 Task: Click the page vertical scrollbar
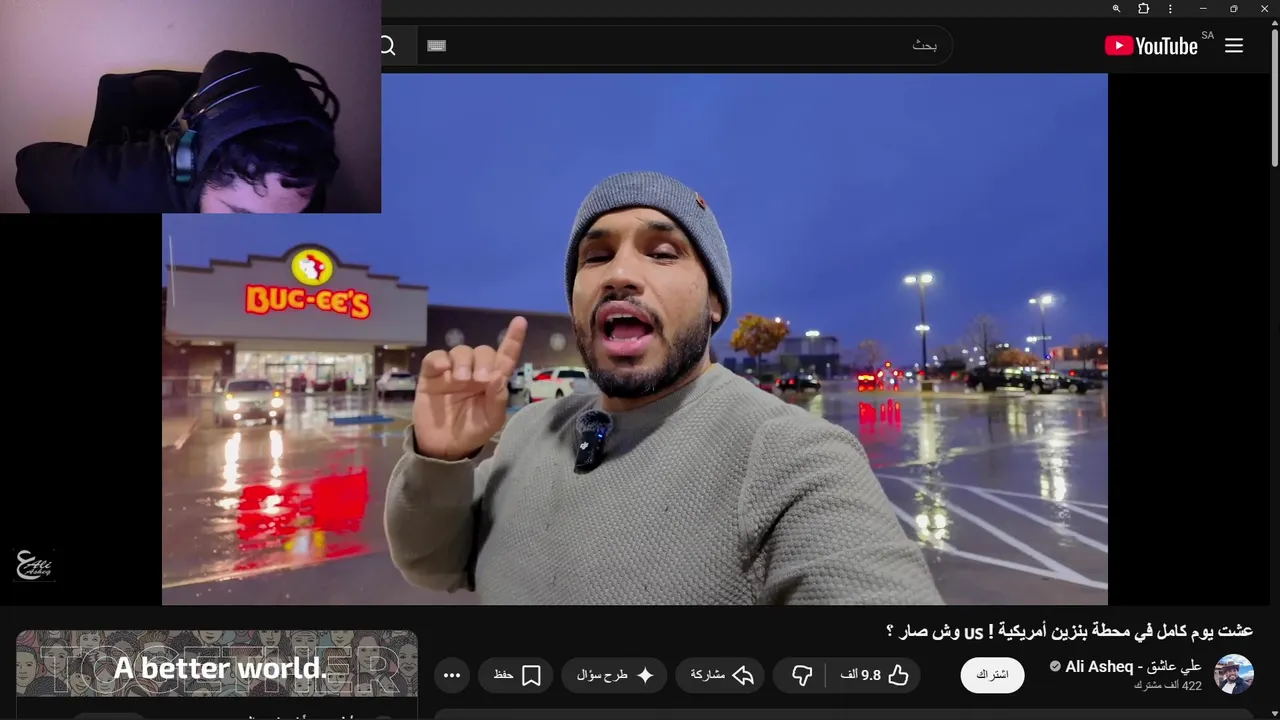pos(1274,98)
